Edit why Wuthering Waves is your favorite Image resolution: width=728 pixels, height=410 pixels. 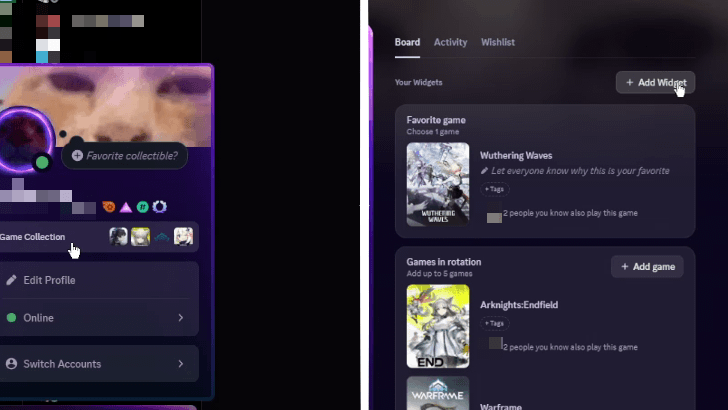[580, 171]
